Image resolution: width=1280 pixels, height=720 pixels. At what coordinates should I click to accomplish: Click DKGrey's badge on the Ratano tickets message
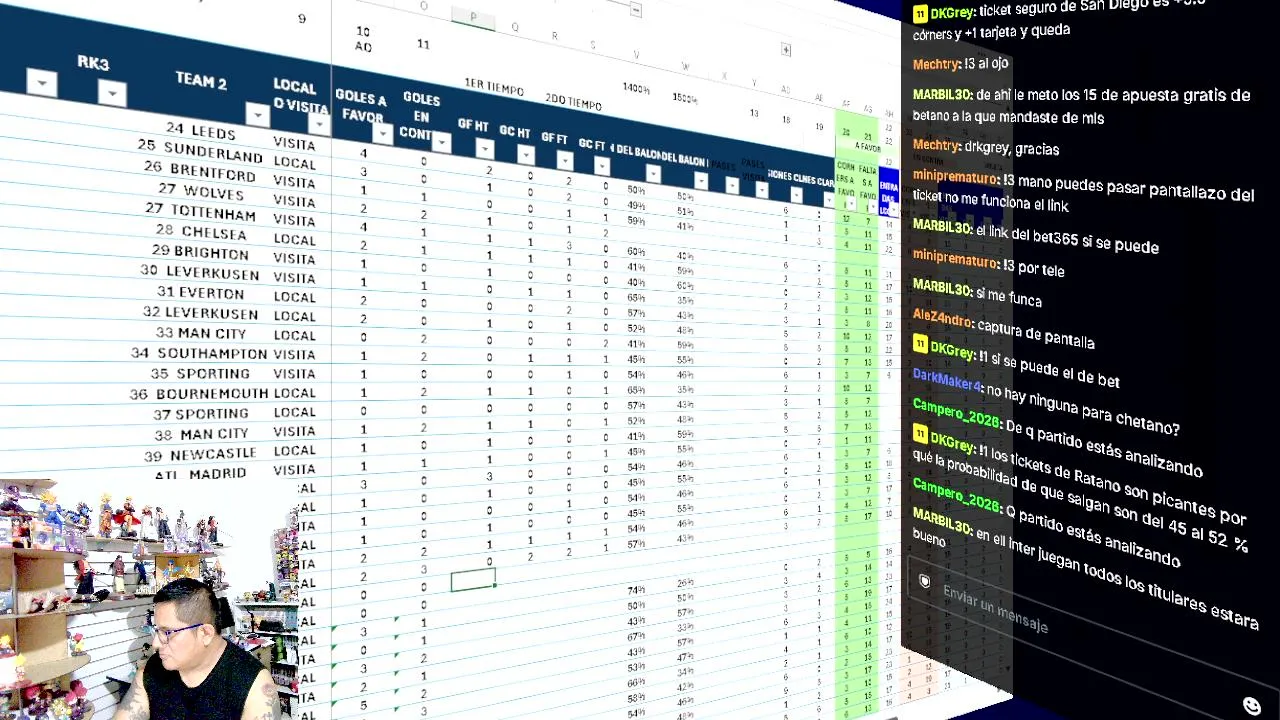(920, 434)
